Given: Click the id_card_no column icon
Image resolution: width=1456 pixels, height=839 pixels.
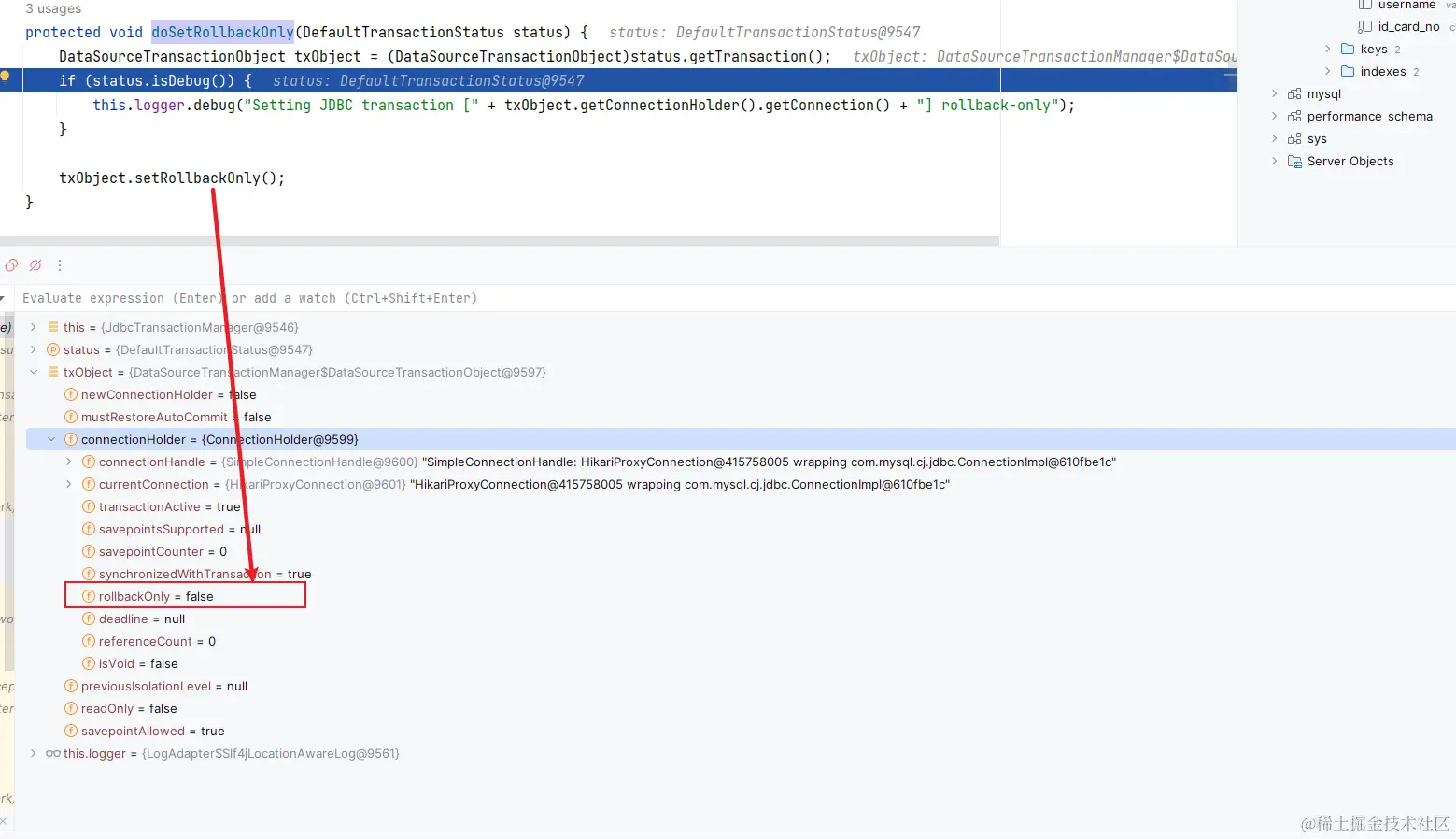Looking at the screenshot, I should 1364,26.
